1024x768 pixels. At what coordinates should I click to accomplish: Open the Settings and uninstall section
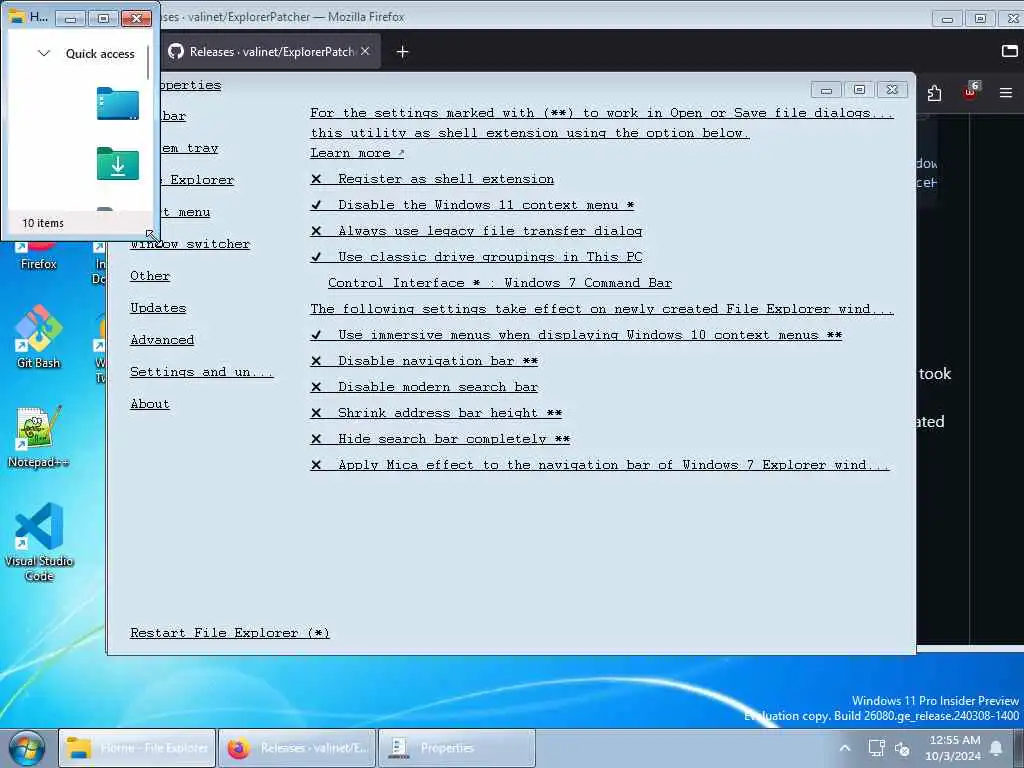[x=202, y=372]
